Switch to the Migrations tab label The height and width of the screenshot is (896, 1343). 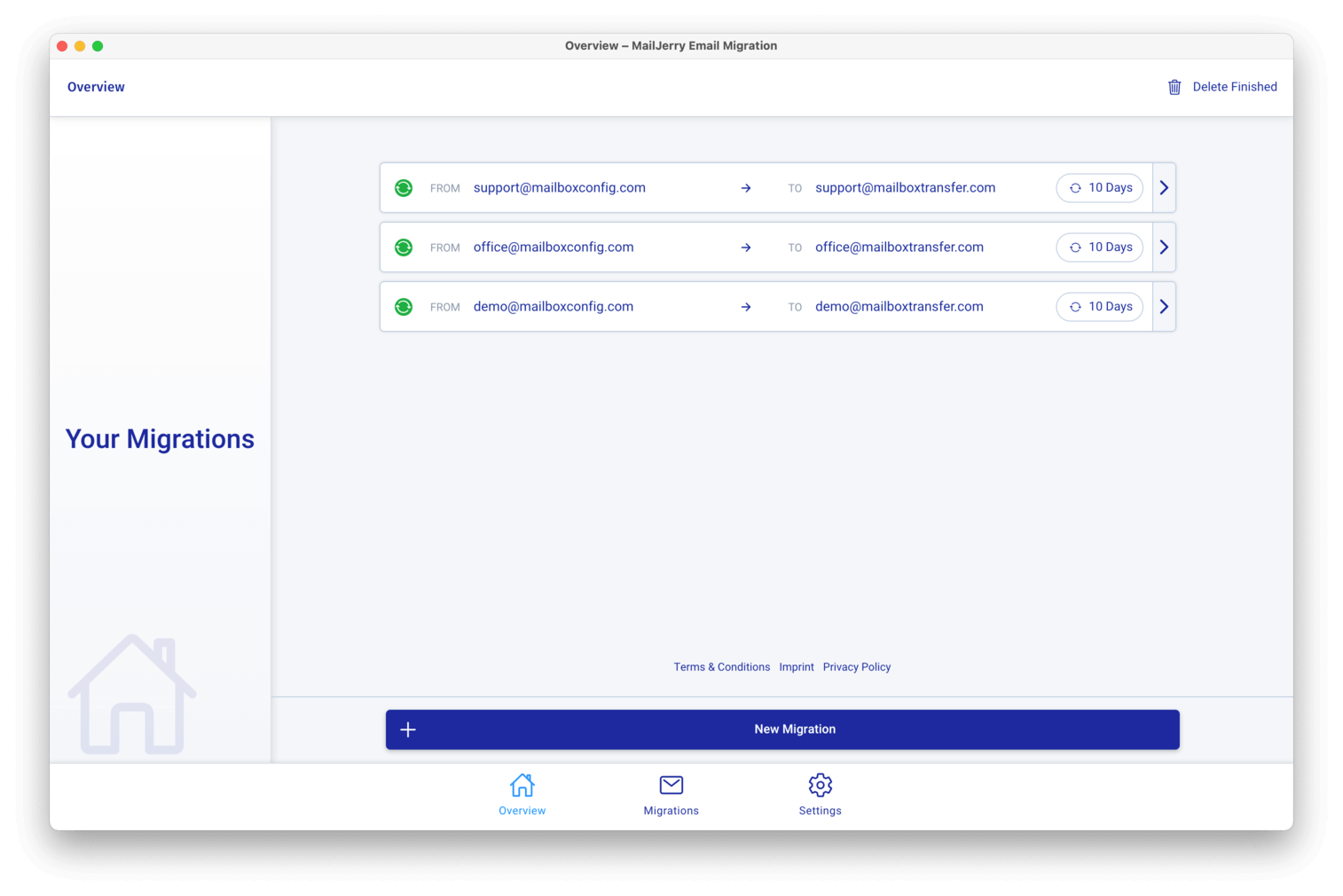[x=671, y=811]
